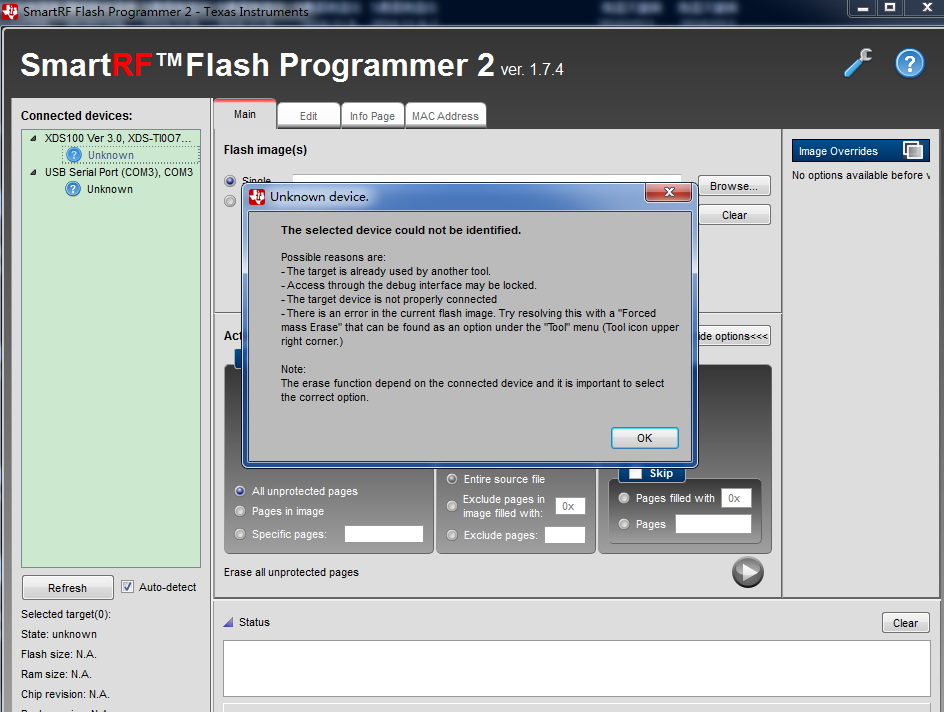The image size is (944, 712).
Task: Click the 0x field for image filled with
Action: coord(570,506)
